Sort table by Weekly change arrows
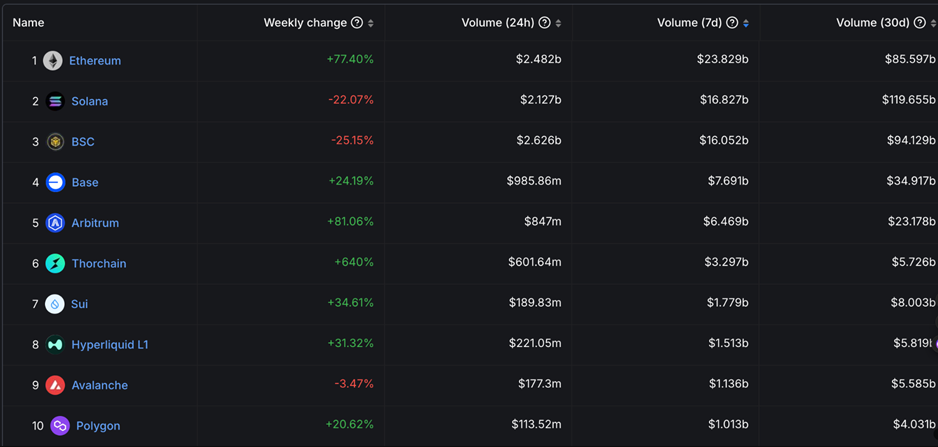The width and height of the screenshot is (938, 447). pos(371,23)
